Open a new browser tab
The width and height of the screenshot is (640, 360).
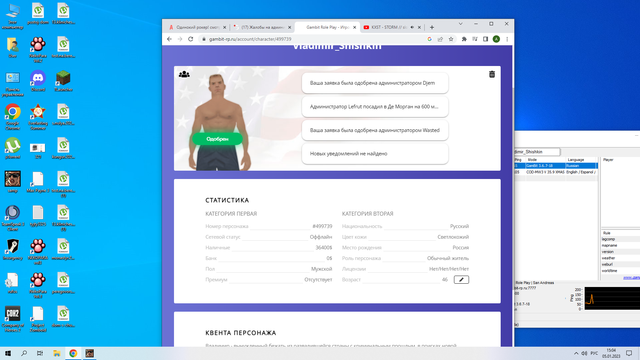click(x=432, y=27)
